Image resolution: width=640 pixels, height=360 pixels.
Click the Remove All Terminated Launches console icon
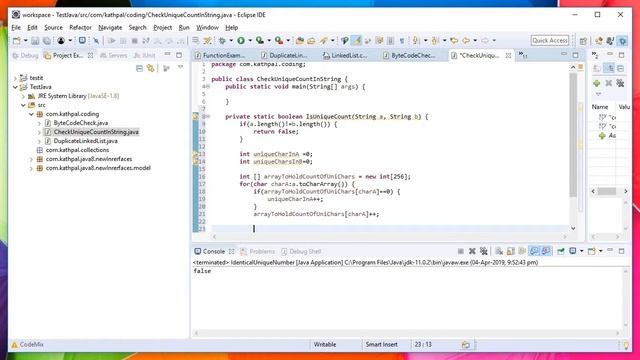[484, 251]
